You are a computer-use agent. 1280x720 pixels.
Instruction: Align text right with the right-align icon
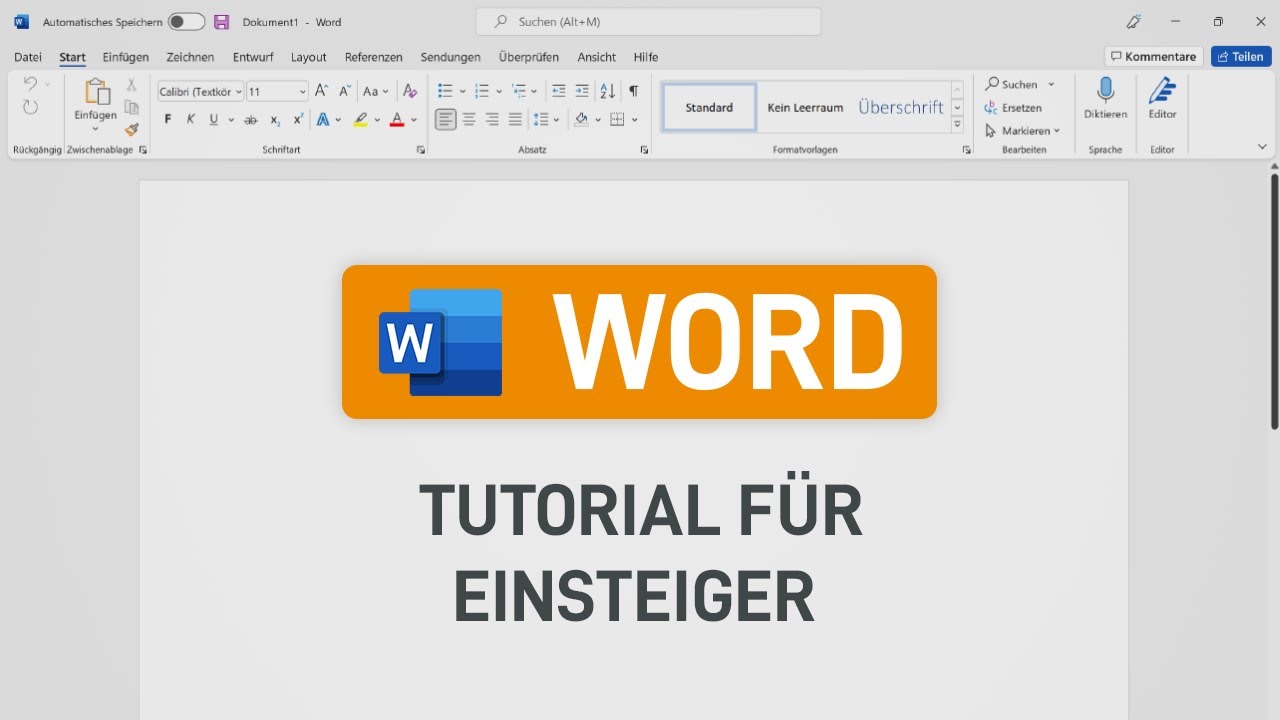pos(492,120)
